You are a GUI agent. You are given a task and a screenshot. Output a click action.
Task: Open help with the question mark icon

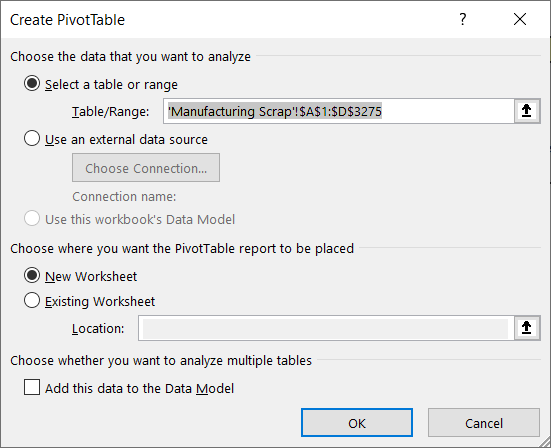[x=463, y=19]
